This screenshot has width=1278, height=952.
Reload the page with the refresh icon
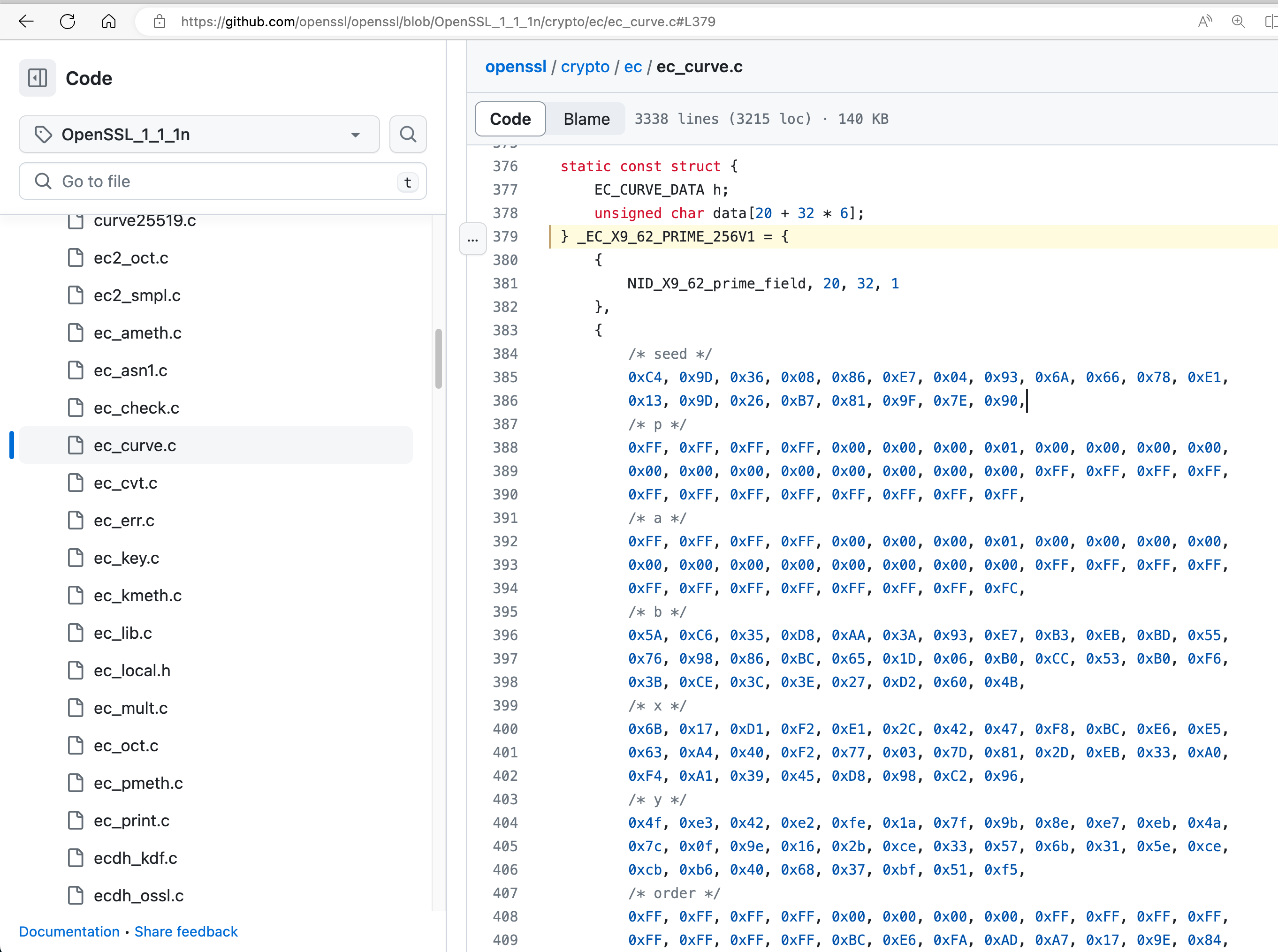(68, 22)
